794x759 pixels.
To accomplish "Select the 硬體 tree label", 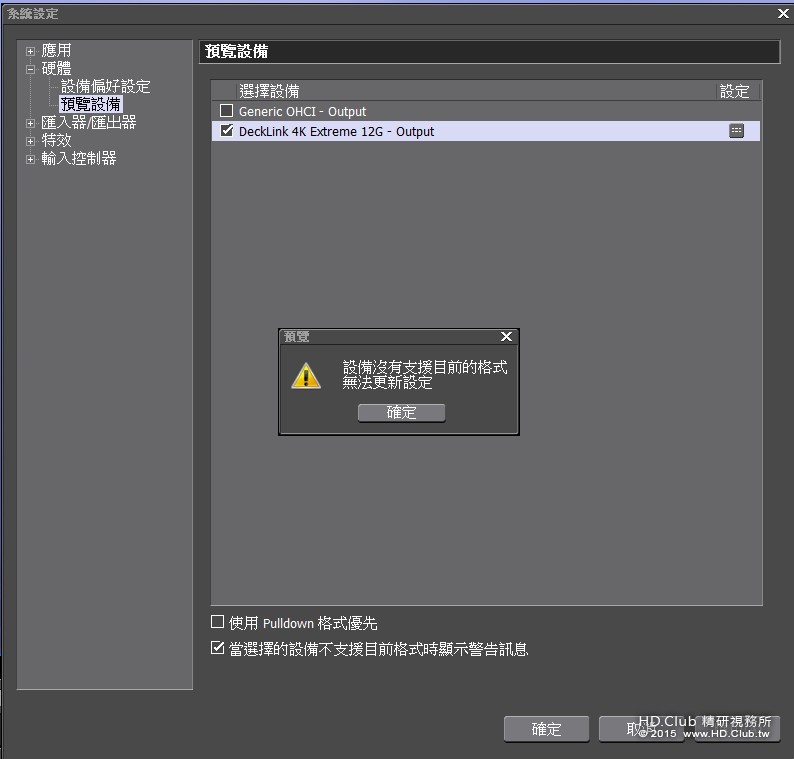I will click(x=56, y=68).
